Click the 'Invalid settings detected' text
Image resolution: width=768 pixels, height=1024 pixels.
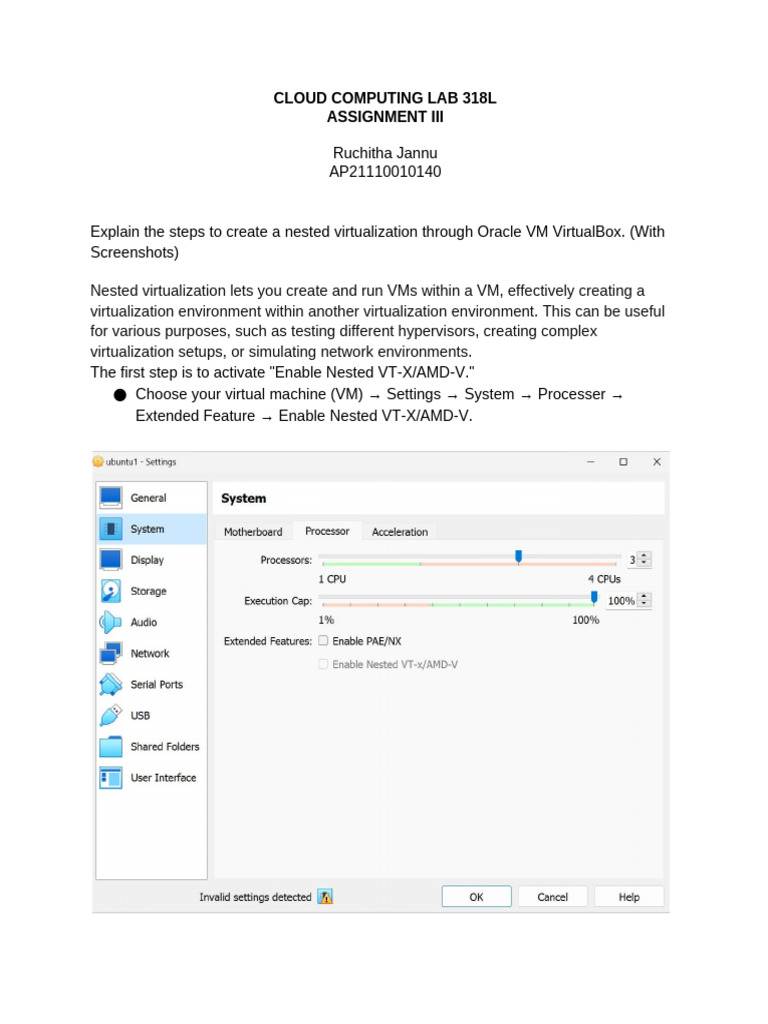tap(255, 897)
